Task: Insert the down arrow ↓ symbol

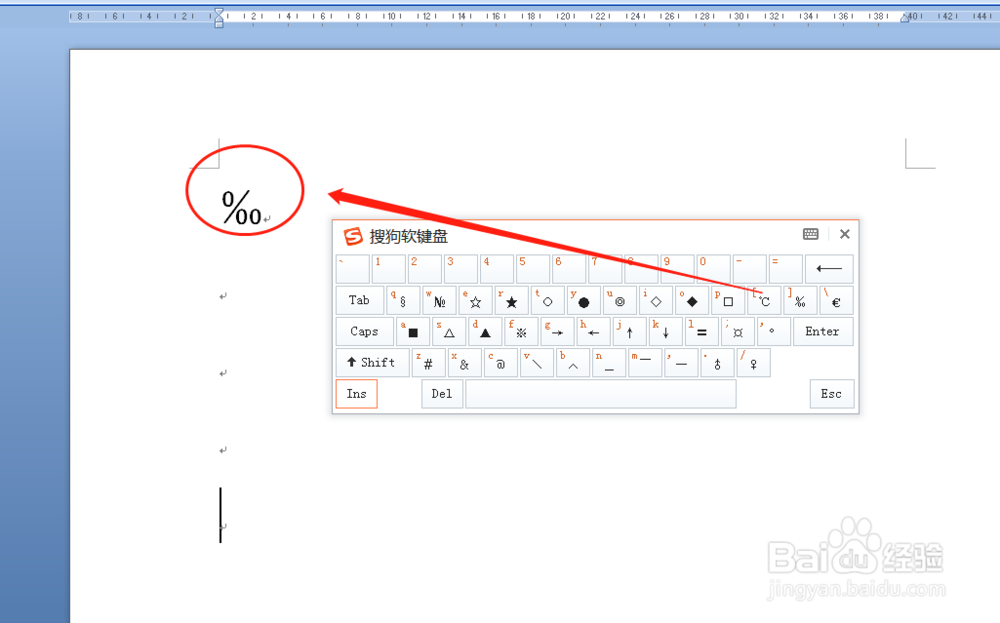Action: [666, 332]
